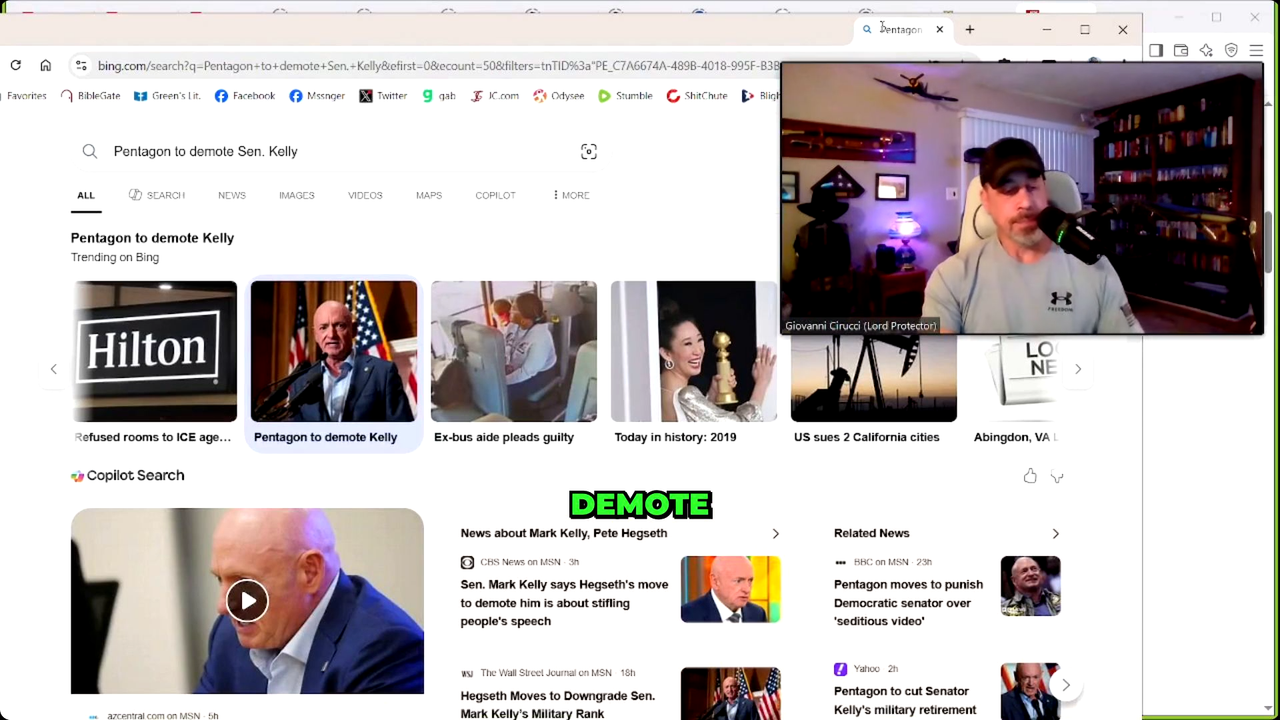1280x720 pixels.
Task: Click the site info icon in address bar
Action: tap(81, 66)
